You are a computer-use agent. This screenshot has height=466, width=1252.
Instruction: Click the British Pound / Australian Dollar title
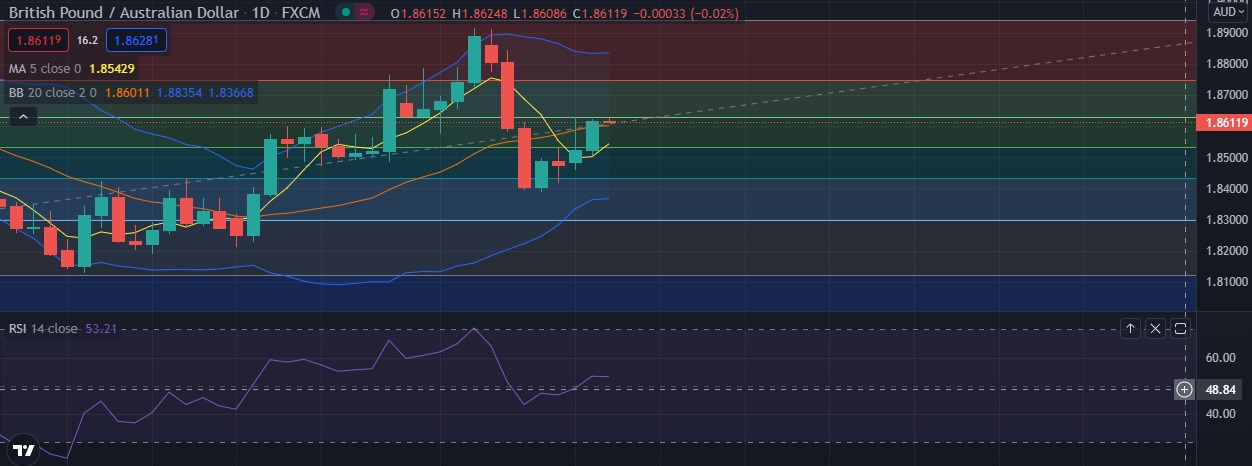coord(124,13)
